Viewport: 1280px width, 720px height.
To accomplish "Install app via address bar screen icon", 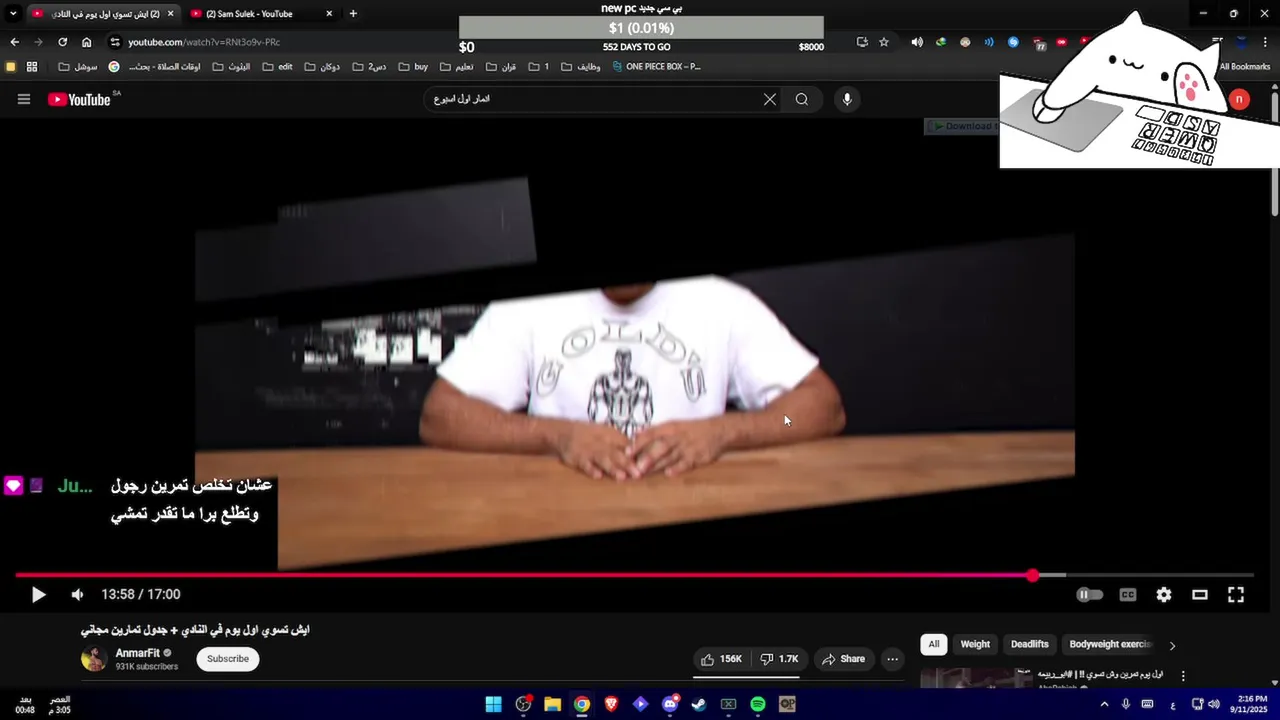I will (862, 42).
